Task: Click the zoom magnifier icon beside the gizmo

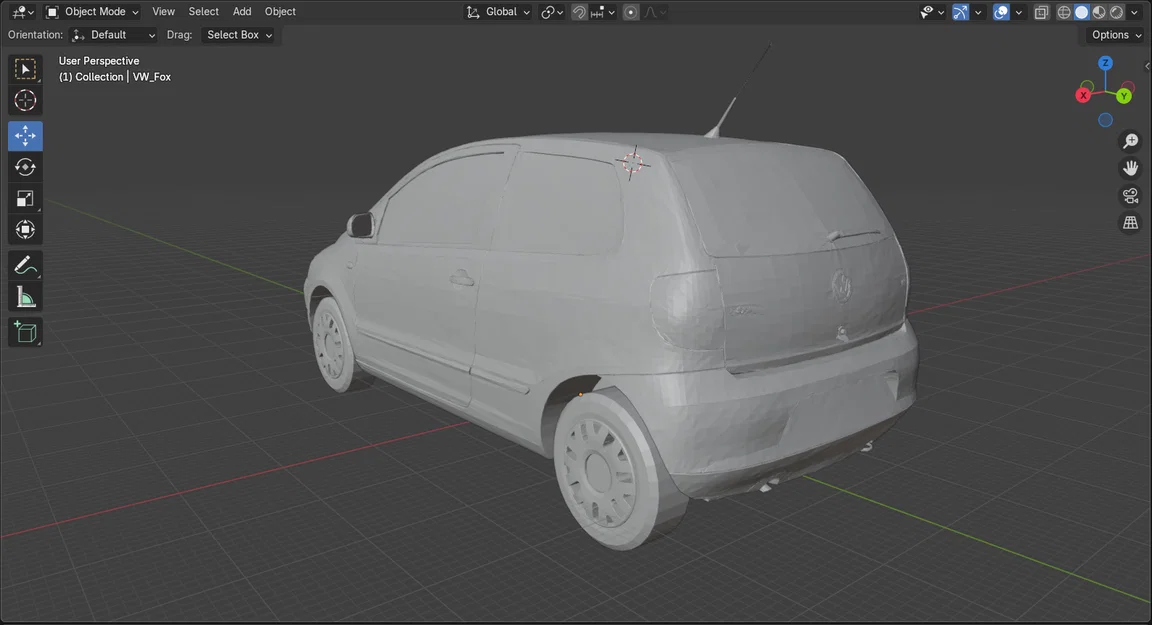Action: (x=1130, y=140)
